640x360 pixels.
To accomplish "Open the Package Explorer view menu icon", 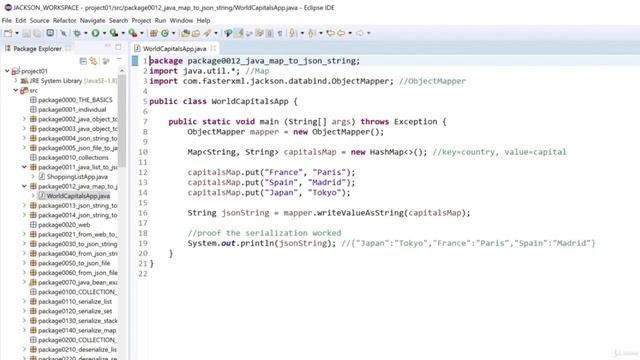I will point(106,61).
